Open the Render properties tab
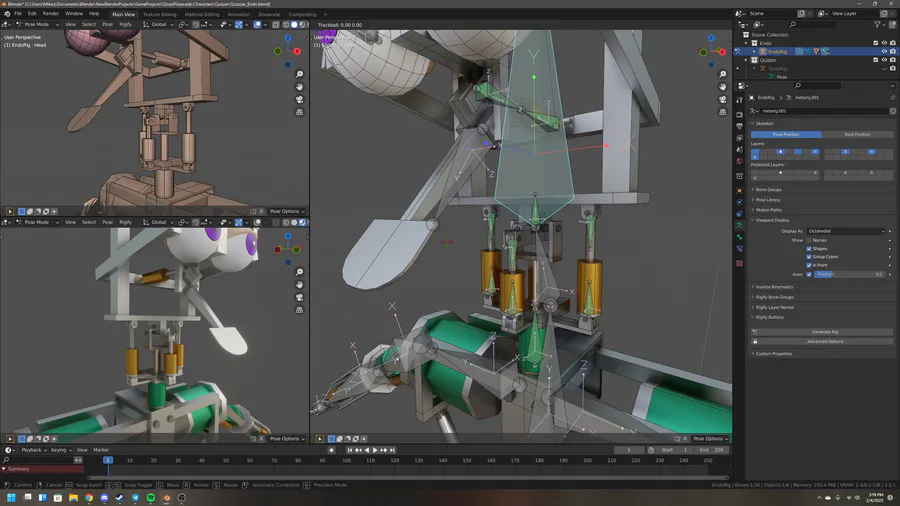Image resolution: width=900 pixels, height=506 pixels. point(739,114)
